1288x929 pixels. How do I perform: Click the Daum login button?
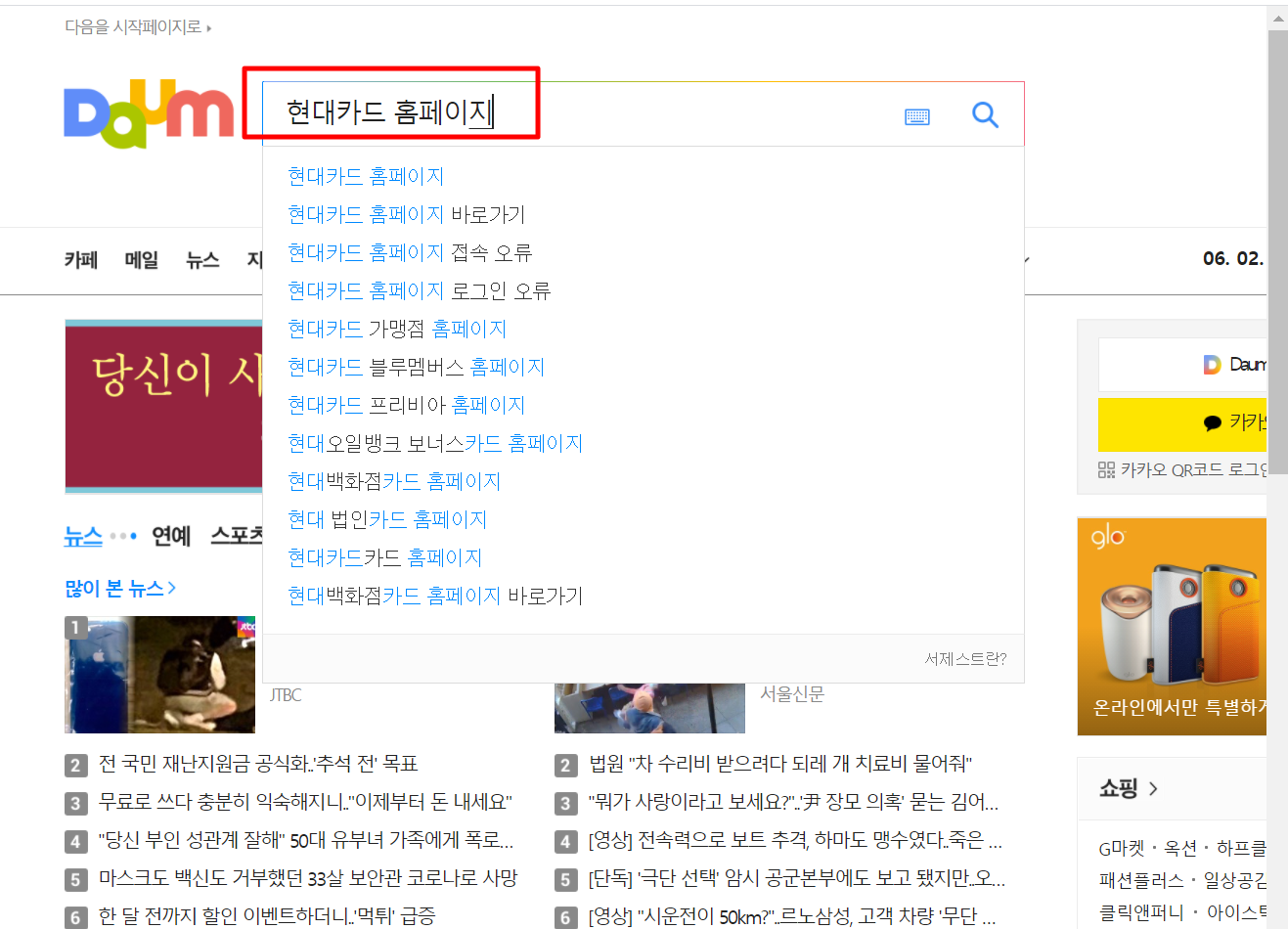pos(1182,365)
